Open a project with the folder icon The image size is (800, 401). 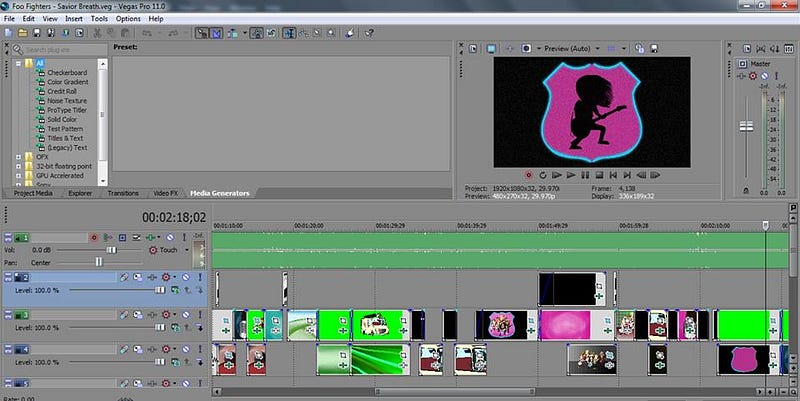(22, 33)
